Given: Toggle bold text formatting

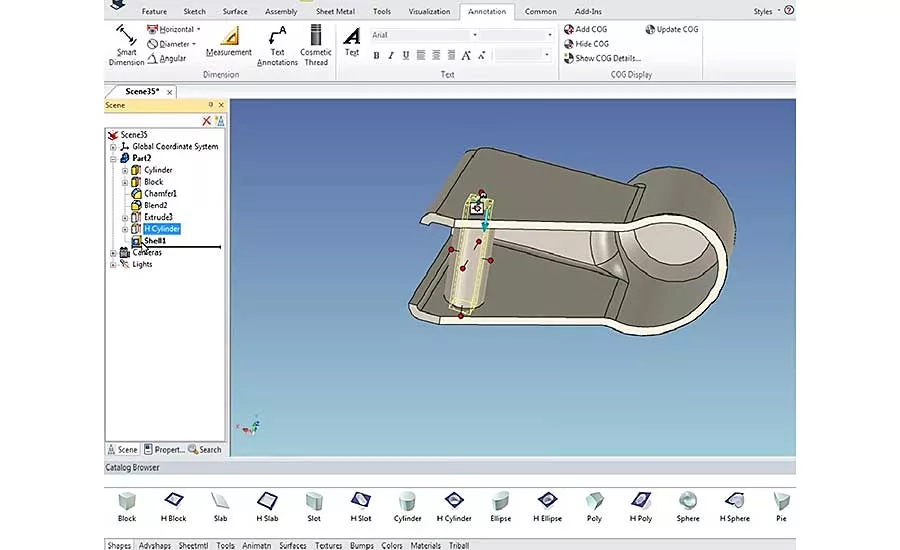Looking at the screenshot, I should point(376,55).
